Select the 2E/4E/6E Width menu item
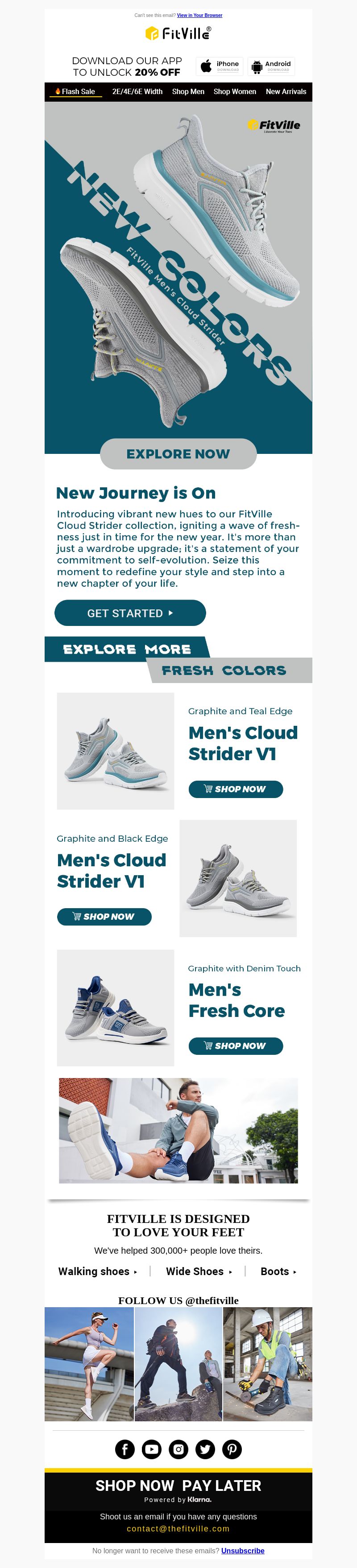This screenshot has height=1568, width=357. coord(137,91)
